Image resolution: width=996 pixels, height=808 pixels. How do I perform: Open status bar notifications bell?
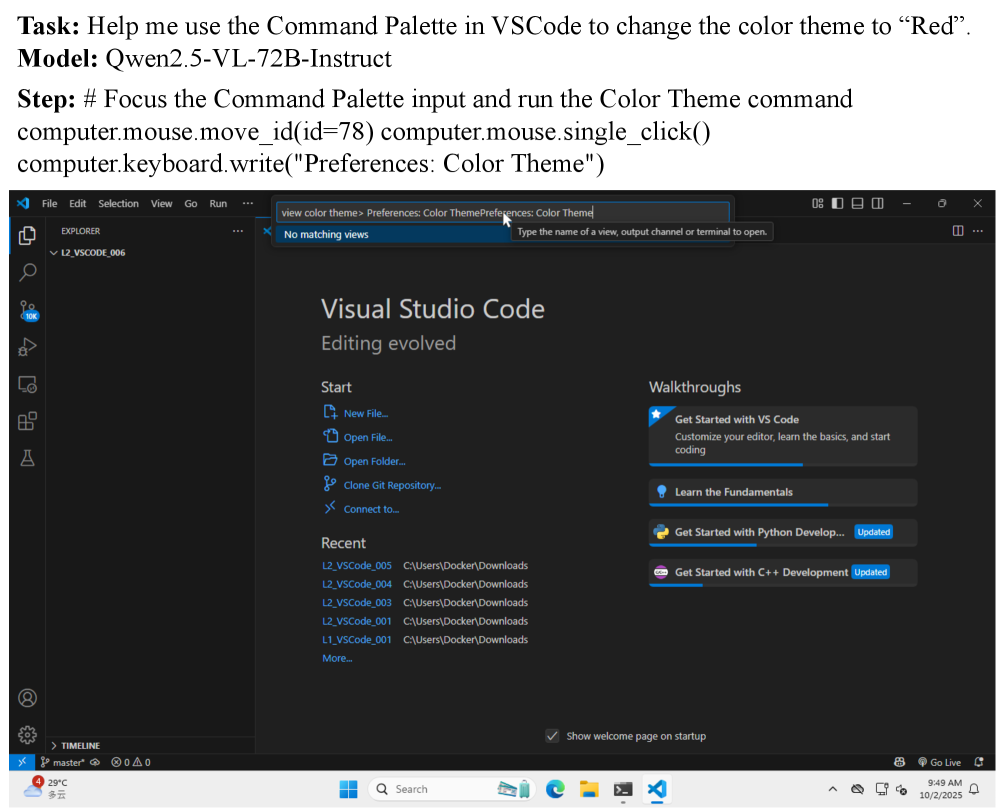click(x=979, y=762)
